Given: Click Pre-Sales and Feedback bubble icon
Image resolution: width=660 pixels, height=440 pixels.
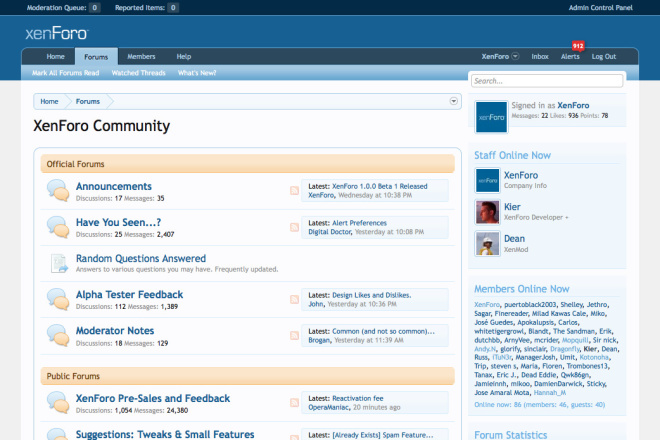Looking at the screenshot, I should click(x=58, y=403).
